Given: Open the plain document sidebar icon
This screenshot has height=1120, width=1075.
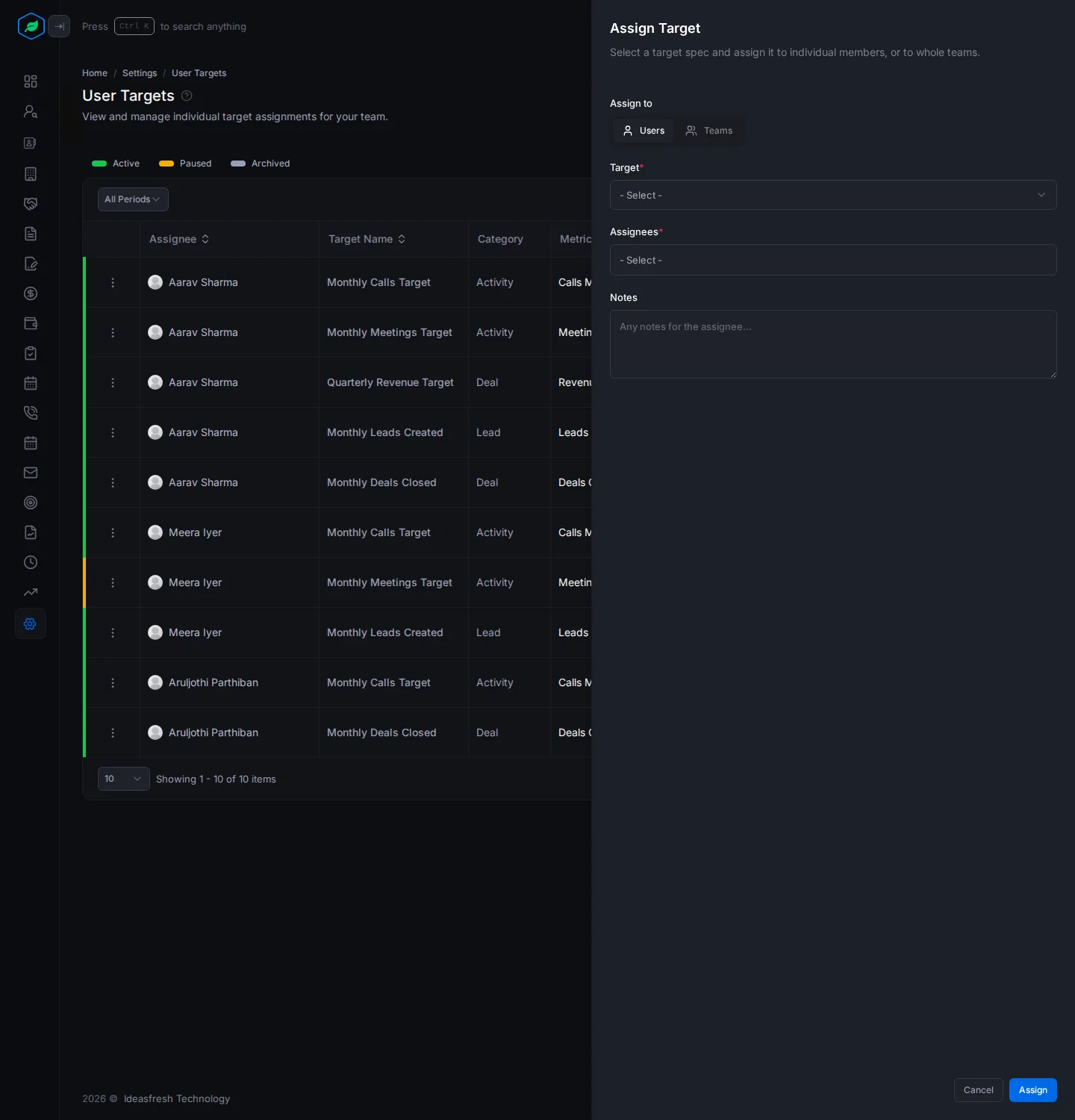Looking at the screenshot, I should (31, 234).
